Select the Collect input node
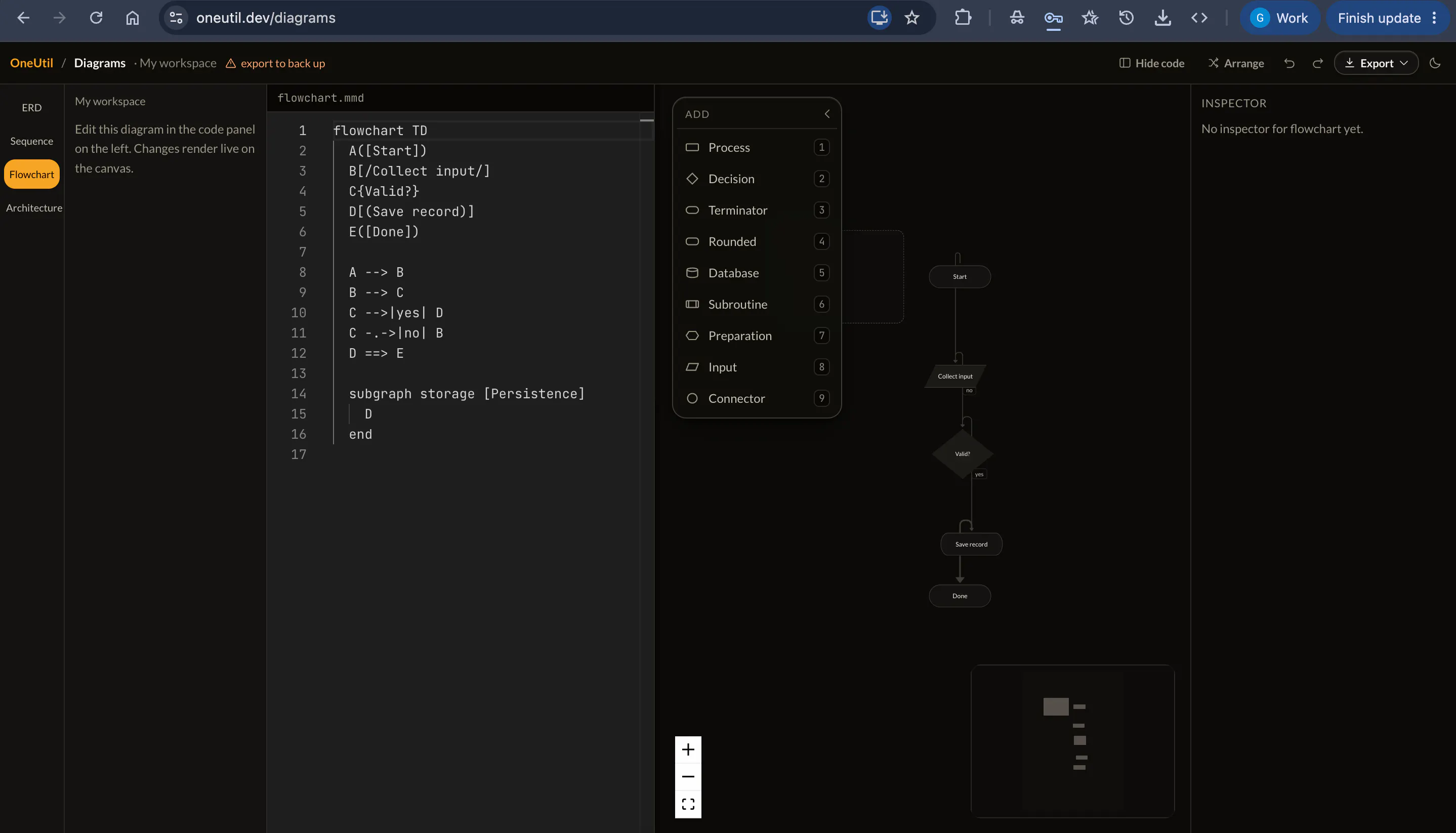This screenshot has width=1456, height=833. (955, 376)
